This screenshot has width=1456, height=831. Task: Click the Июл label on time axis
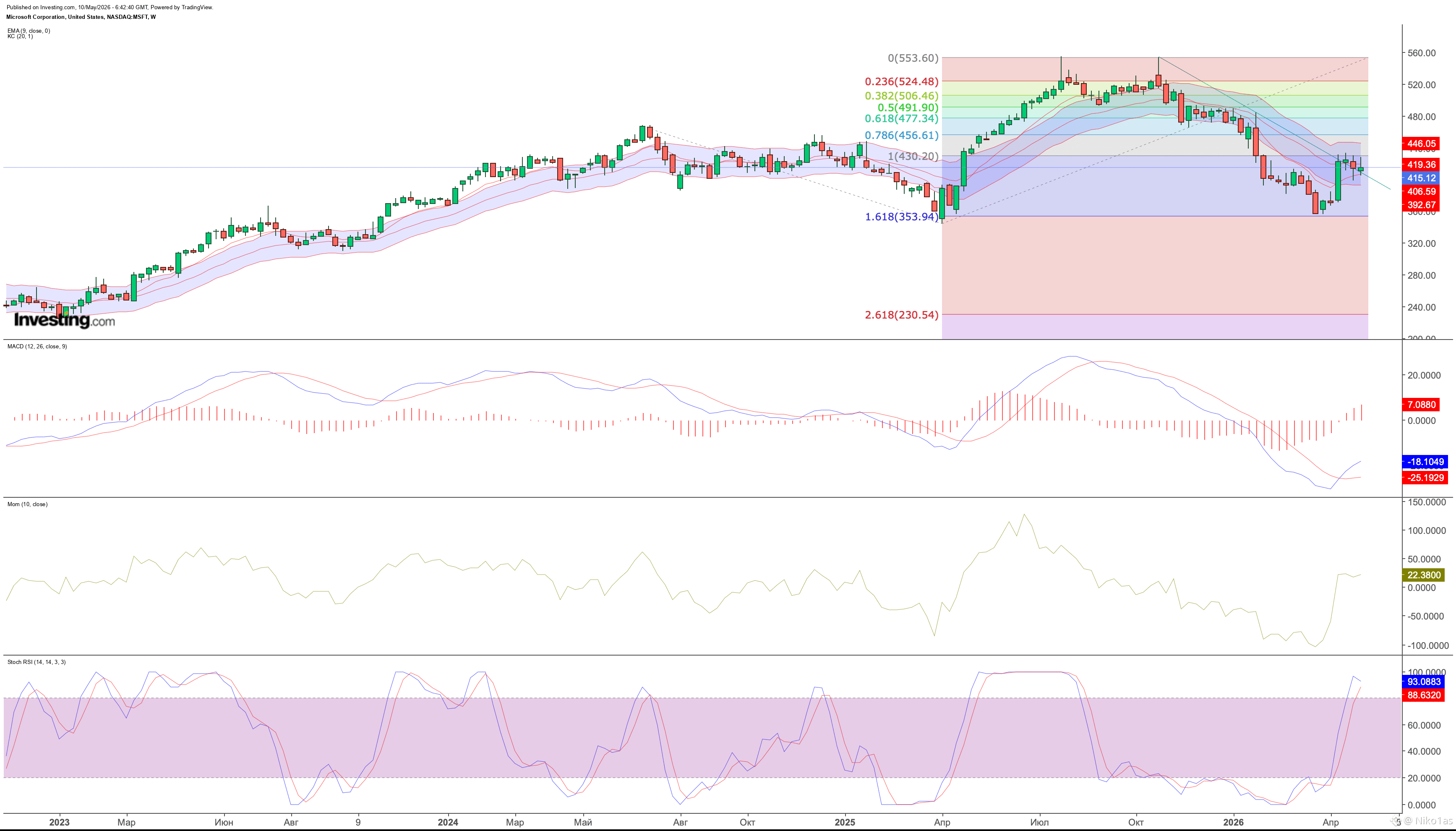click(1039, 823)
